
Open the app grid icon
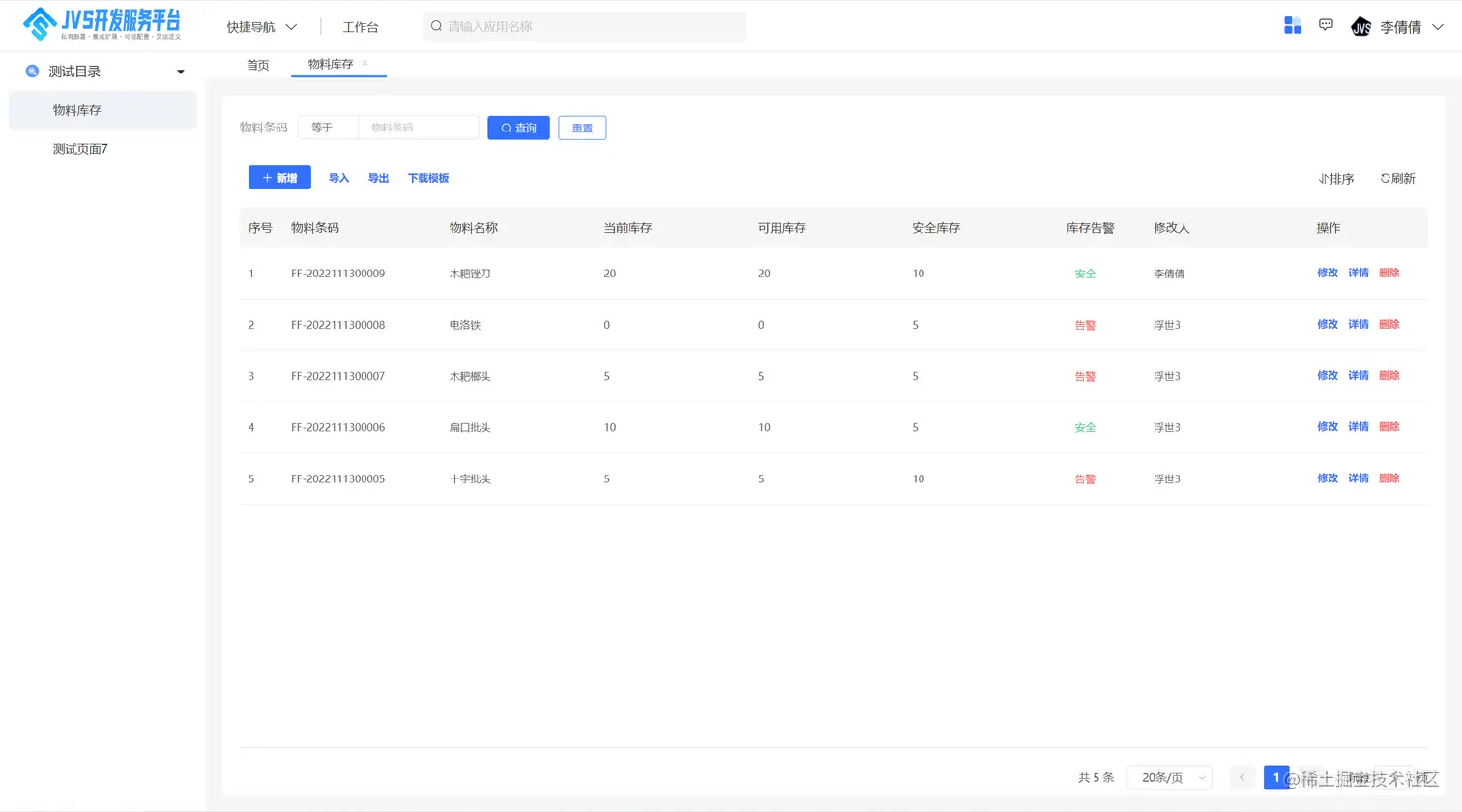[1293, 25]
